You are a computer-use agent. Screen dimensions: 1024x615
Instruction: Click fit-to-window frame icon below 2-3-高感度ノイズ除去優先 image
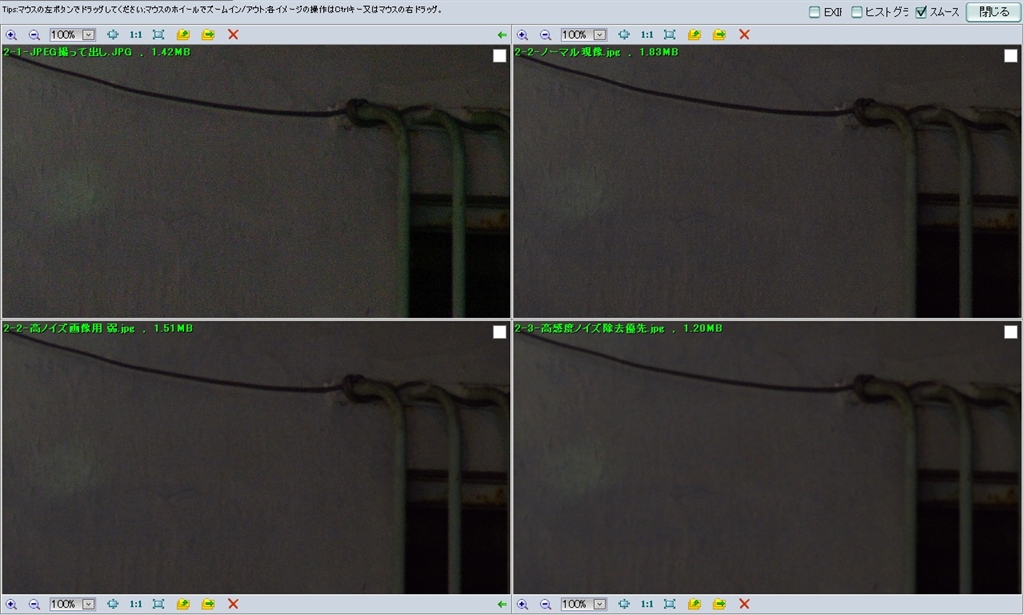[670, 604]
